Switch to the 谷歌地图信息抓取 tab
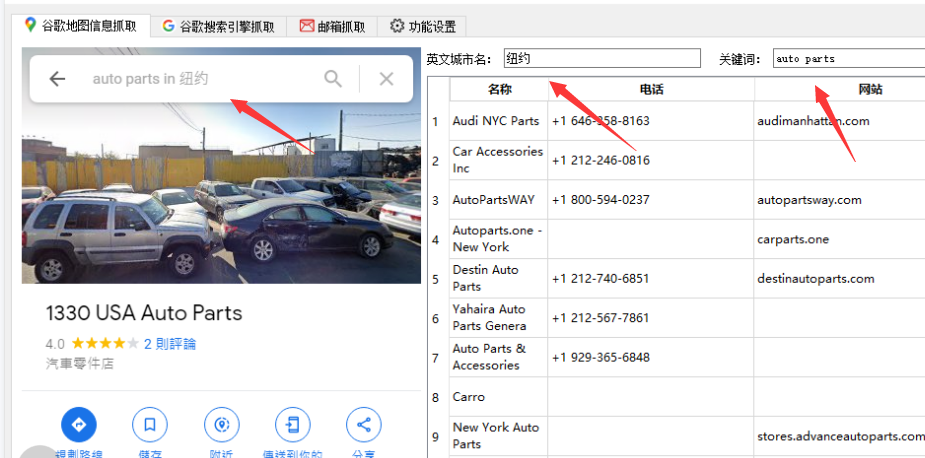Screen dimensions: 925x458 [81, 26]
